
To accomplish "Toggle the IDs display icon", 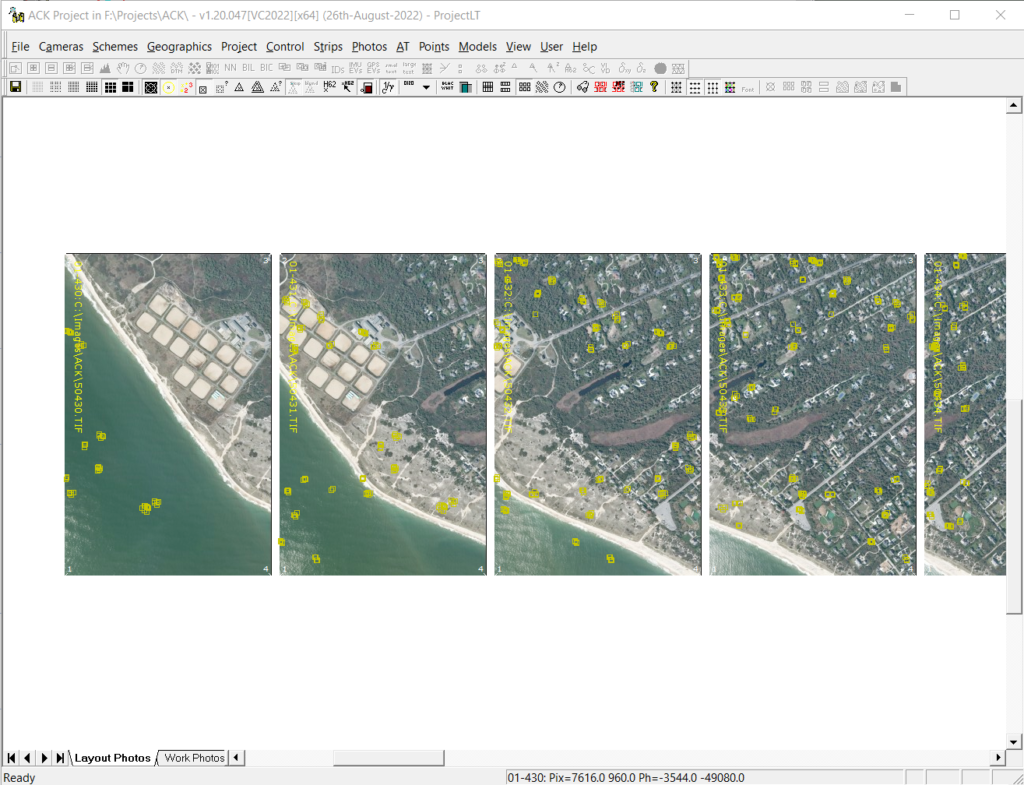I will coord(338,69).
